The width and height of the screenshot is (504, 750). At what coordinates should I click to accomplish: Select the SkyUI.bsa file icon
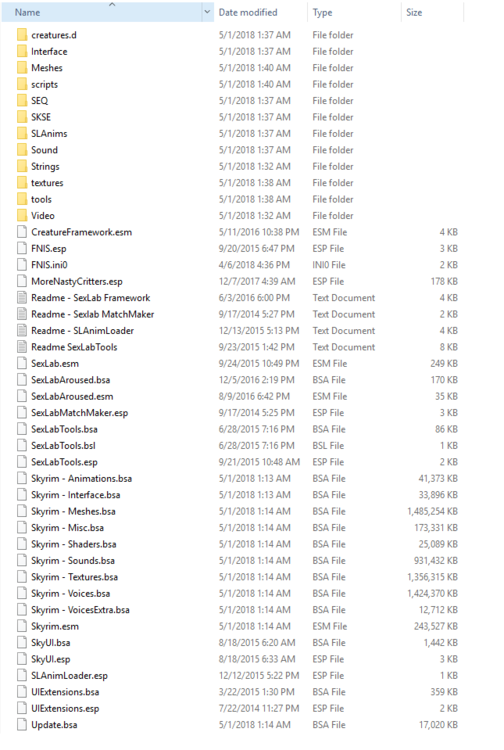pos(22,642)
